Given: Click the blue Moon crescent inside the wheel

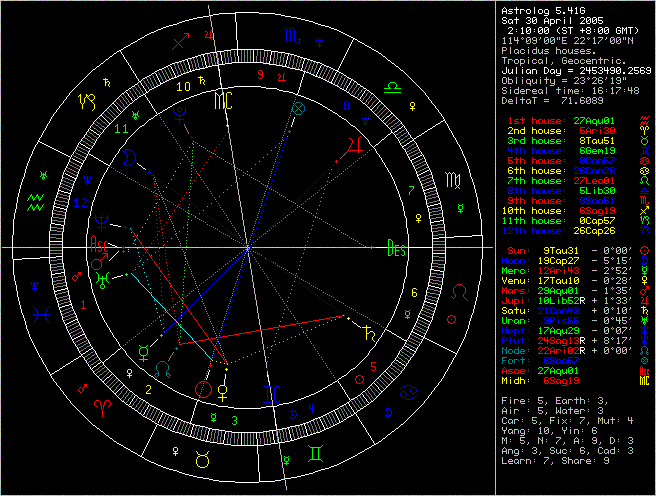Looking at the screenshot, I should click(130, 156).
